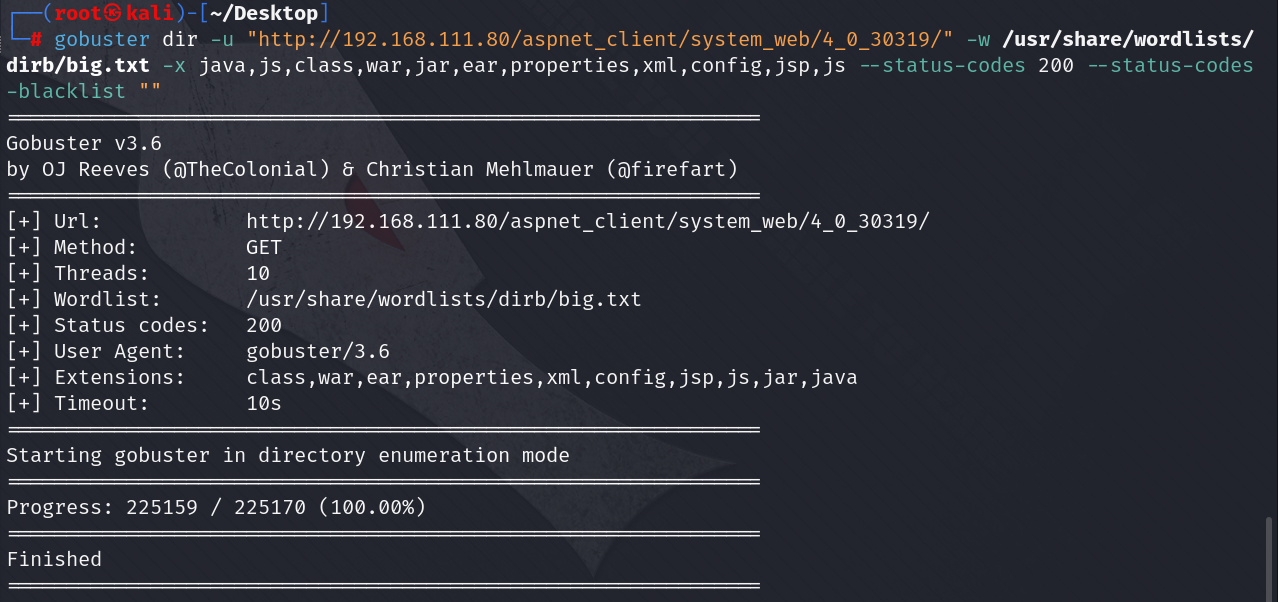The width and height of the screenshot is (1278, 602).
Task: Click the Gobuster v3.6 banner text
Action: tap(84, 143)
